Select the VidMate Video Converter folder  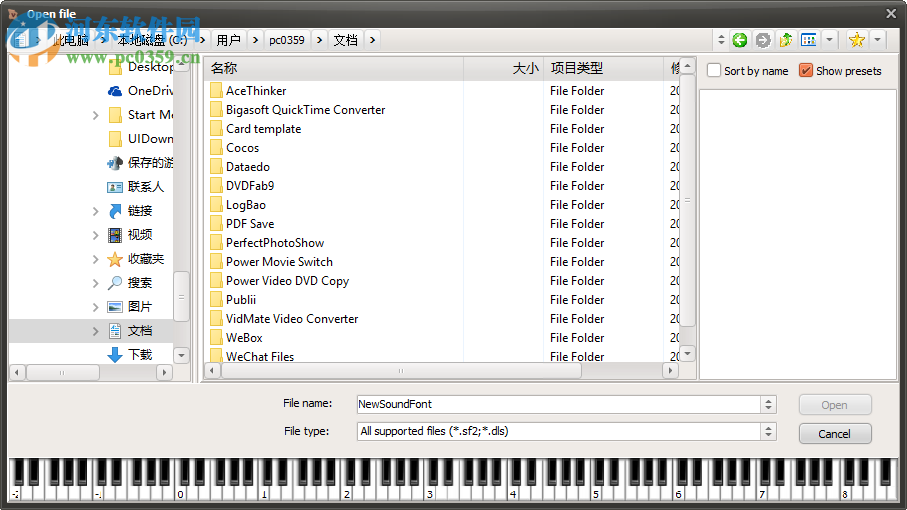pyautogui.click(x=285, y=319)
